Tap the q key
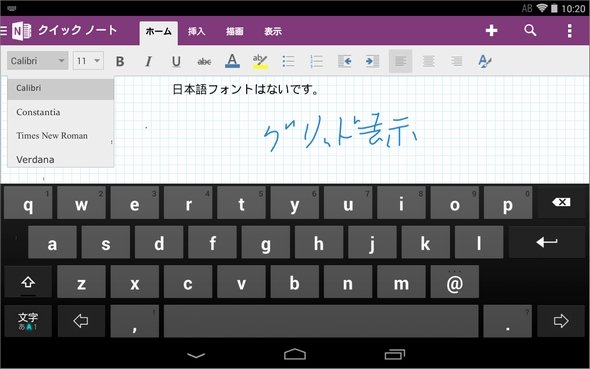The image size is (590, 369). tap(28, 203)
